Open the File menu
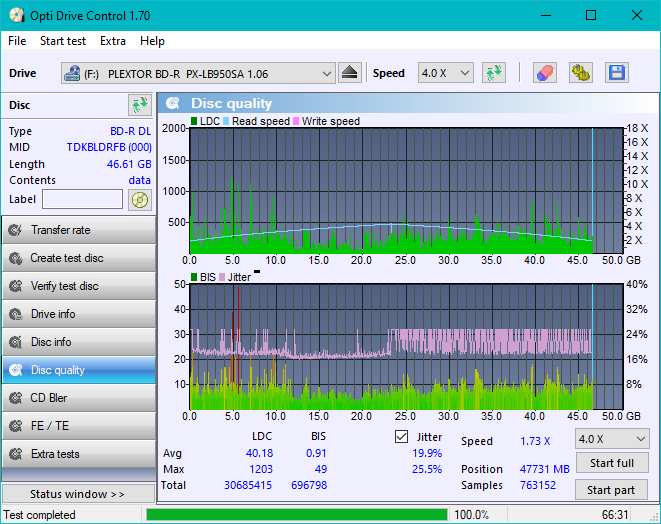 pyautogui.click(x=17, y=41)
